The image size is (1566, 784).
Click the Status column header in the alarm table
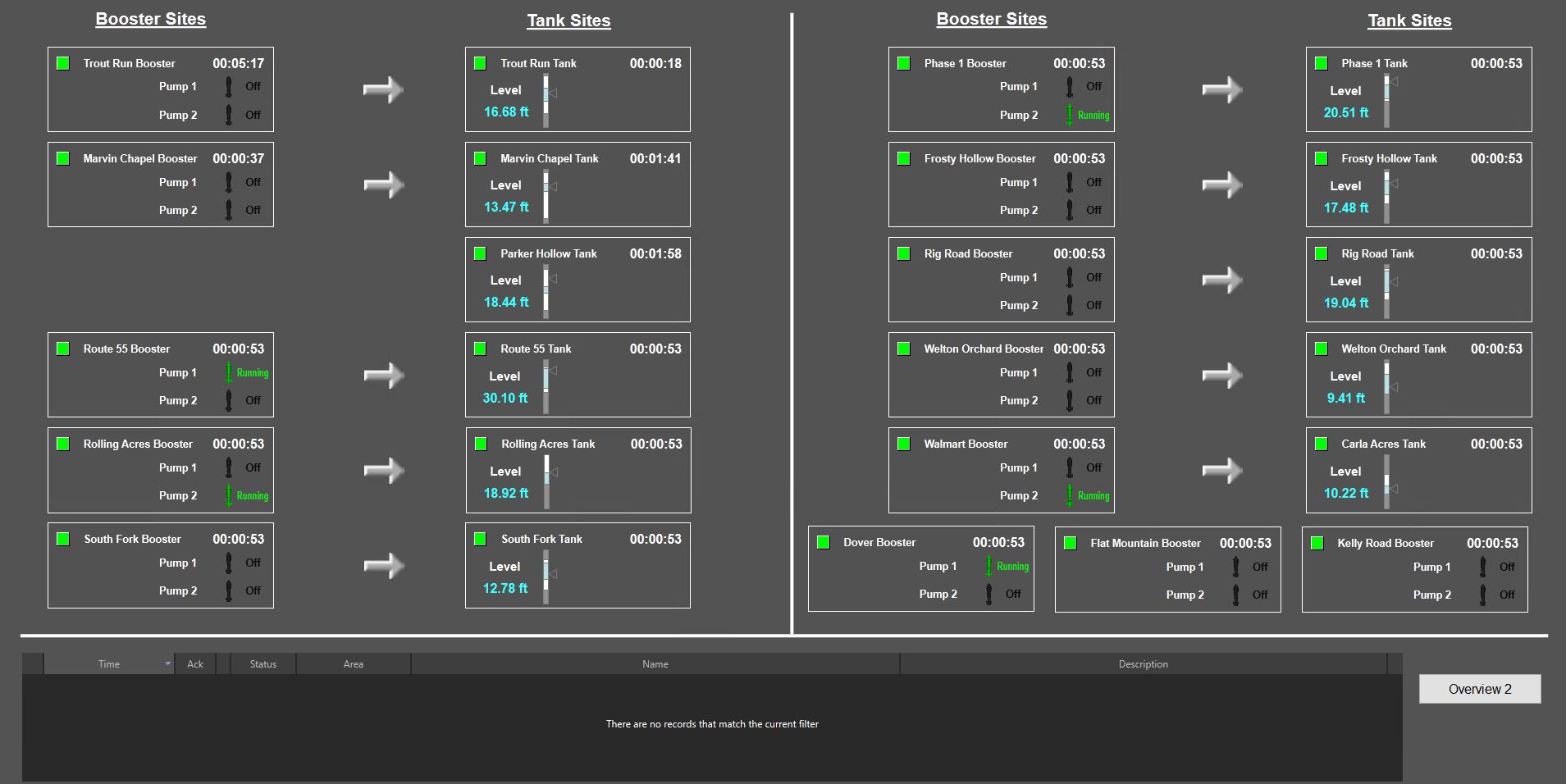(263, 663)
